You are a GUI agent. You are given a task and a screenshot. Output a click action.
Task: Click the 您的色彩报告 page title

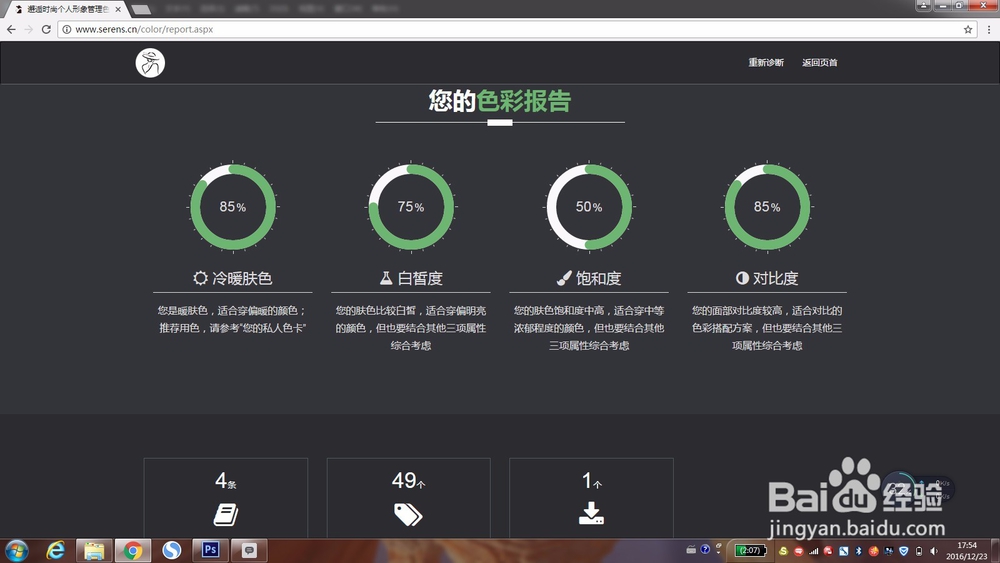point(500,101)
